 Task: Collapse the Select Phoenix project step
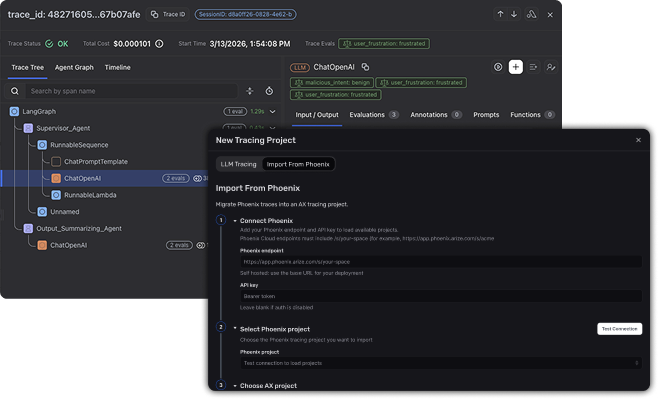coord(235,328)
